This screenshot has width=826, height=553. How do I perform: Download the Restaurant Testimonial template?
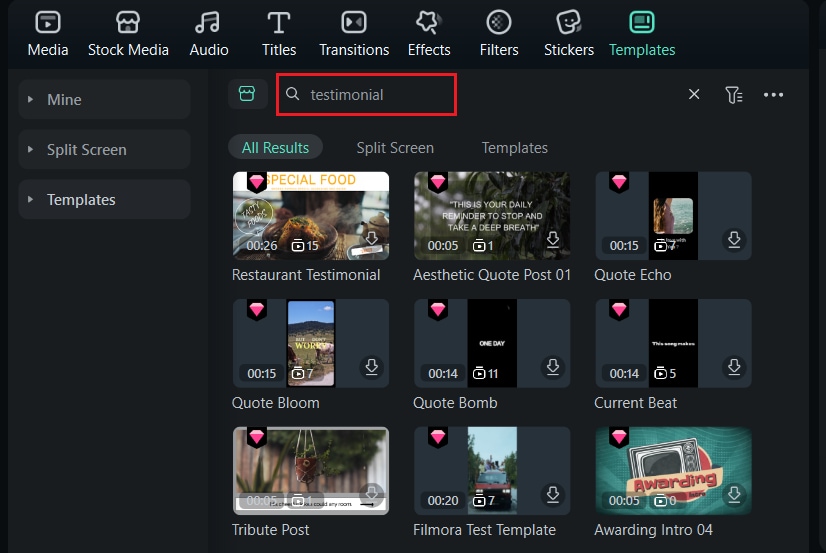pyautogui.click(x=371, y=239)
